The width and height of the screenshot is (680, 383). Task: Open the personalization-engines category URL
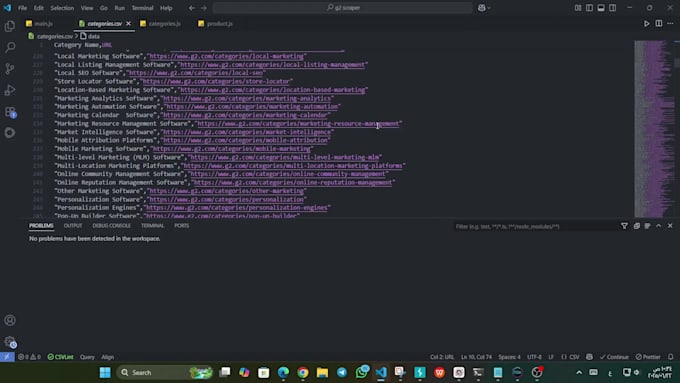coord(236,208)
